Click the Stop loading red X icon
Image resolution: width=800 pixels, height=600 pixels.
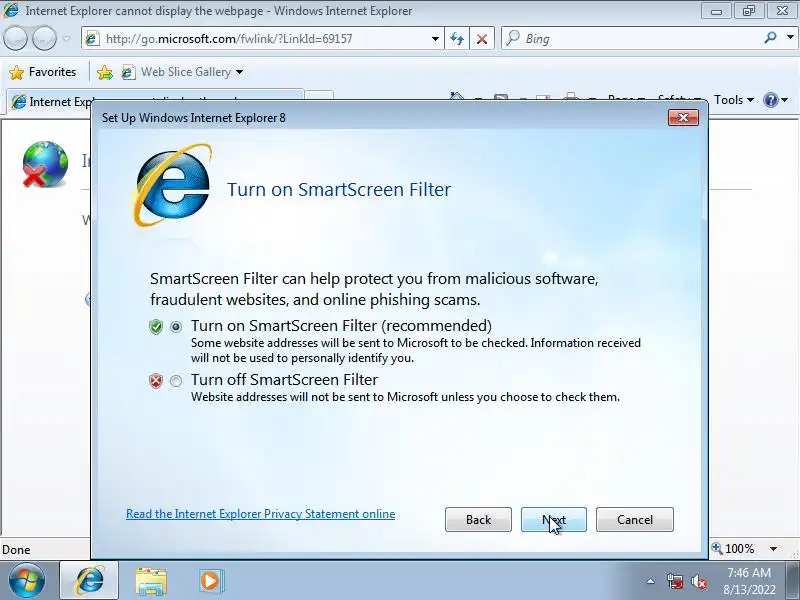[482, 39]
